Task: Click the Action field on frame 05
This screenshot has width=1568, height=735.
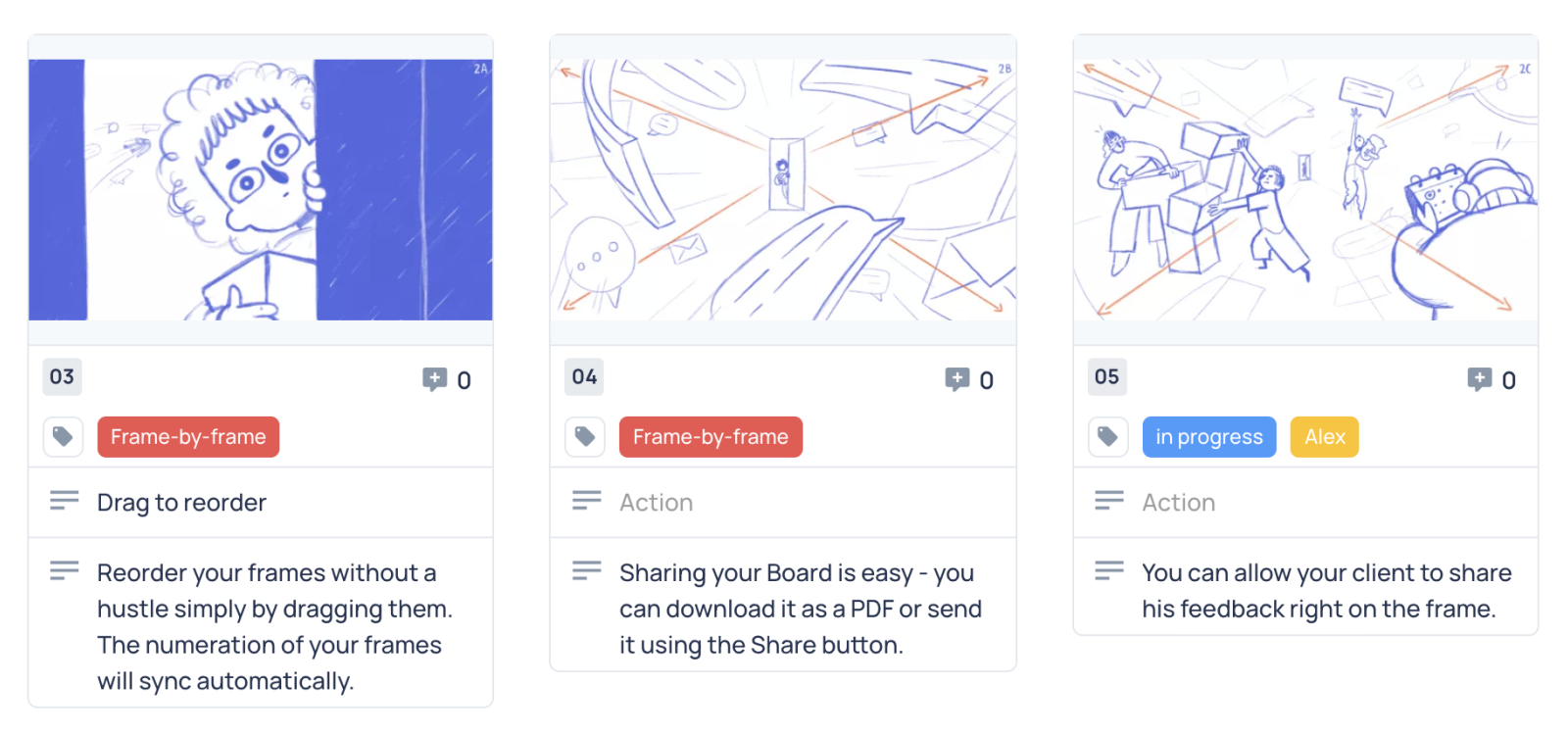Action: click(1305, 503)
